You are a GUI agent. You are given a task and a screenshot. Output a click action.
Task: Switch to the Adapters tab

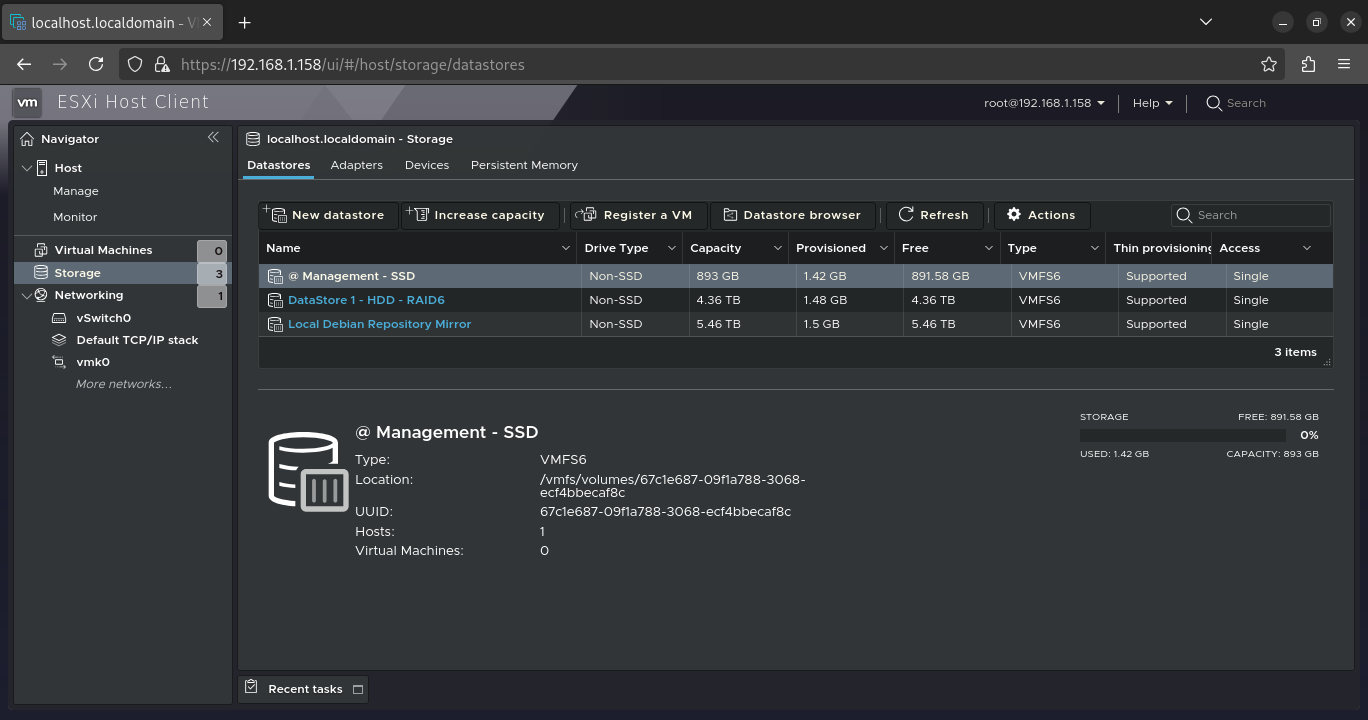tap(356, 165)
